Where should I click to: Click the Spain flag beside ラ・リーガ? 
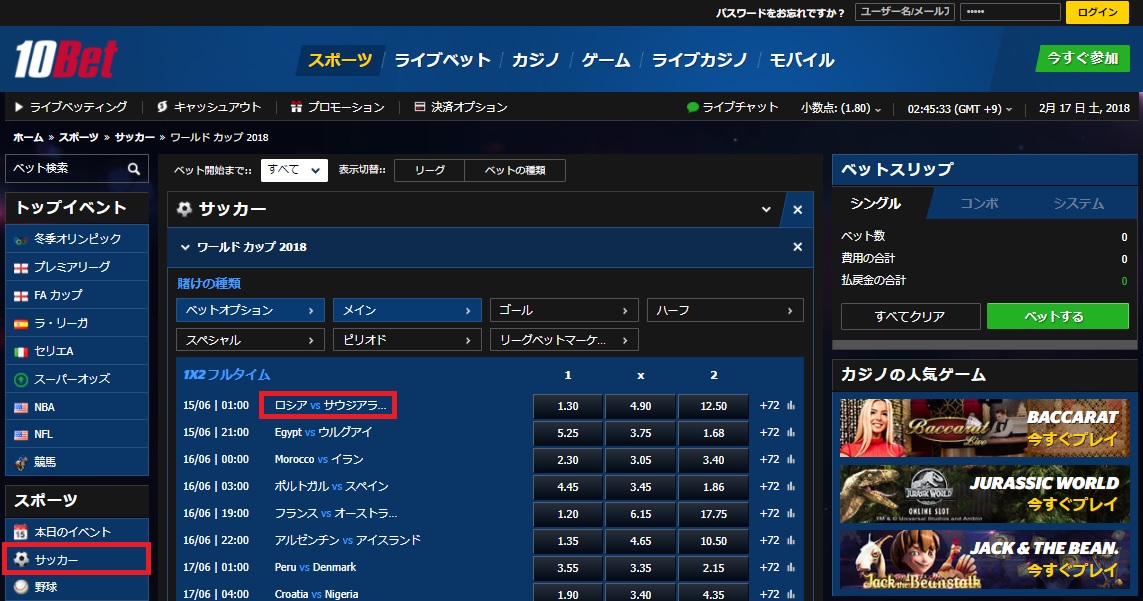pos(21,323)
